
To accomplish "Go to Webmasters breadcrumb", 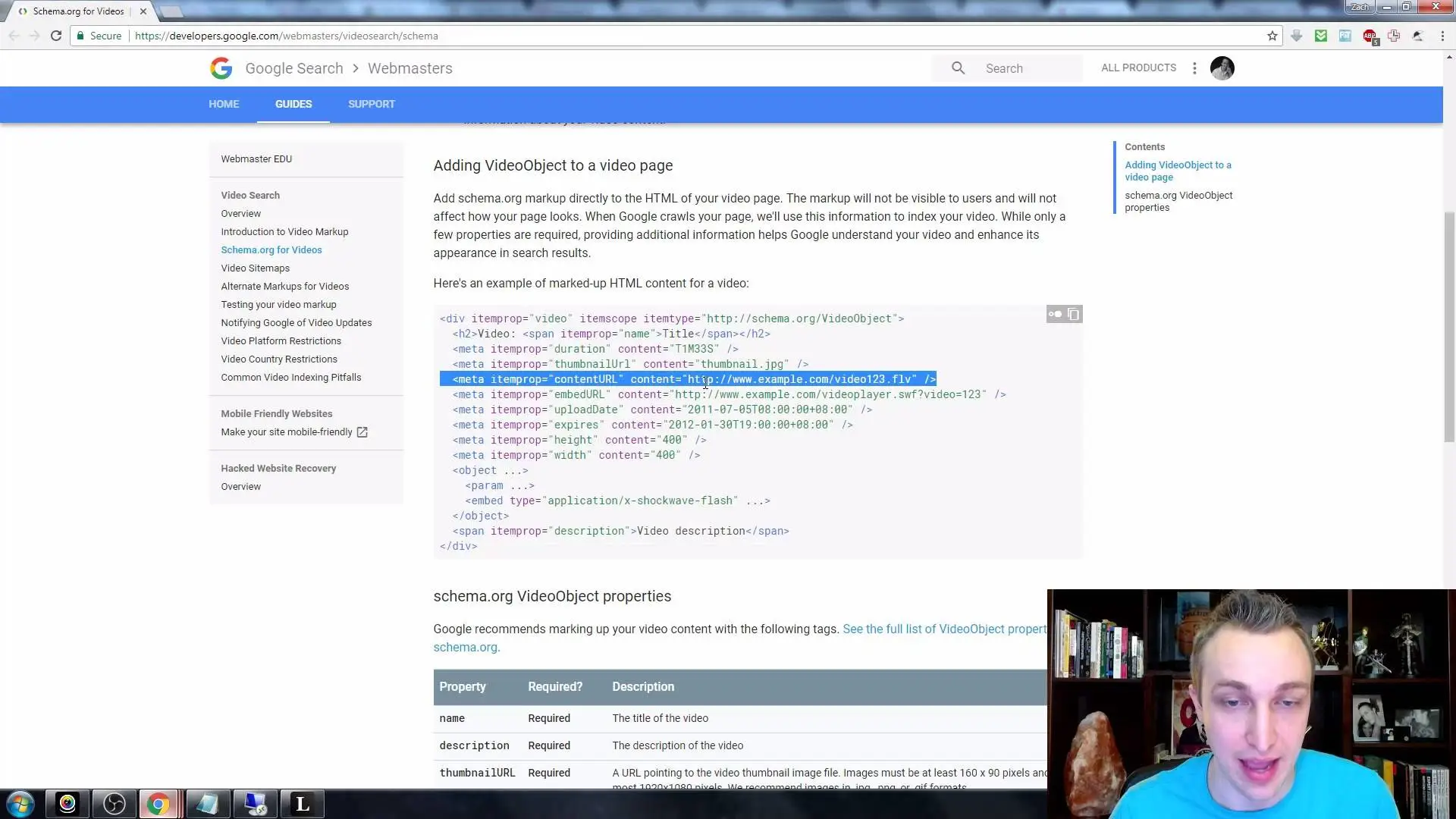I will tap(409, 68).
